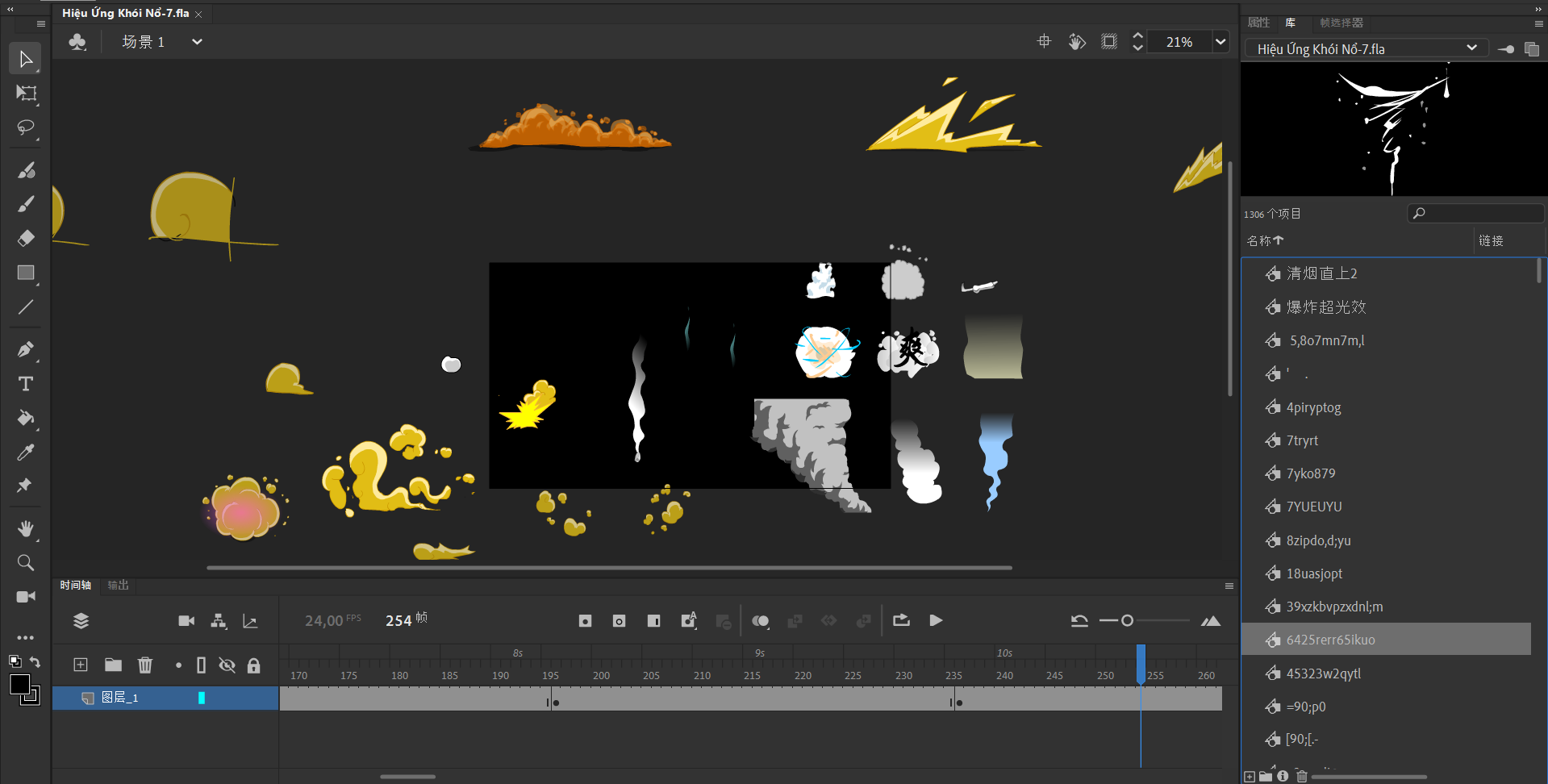Click the black fill color swatch

[x=19, y=685]
